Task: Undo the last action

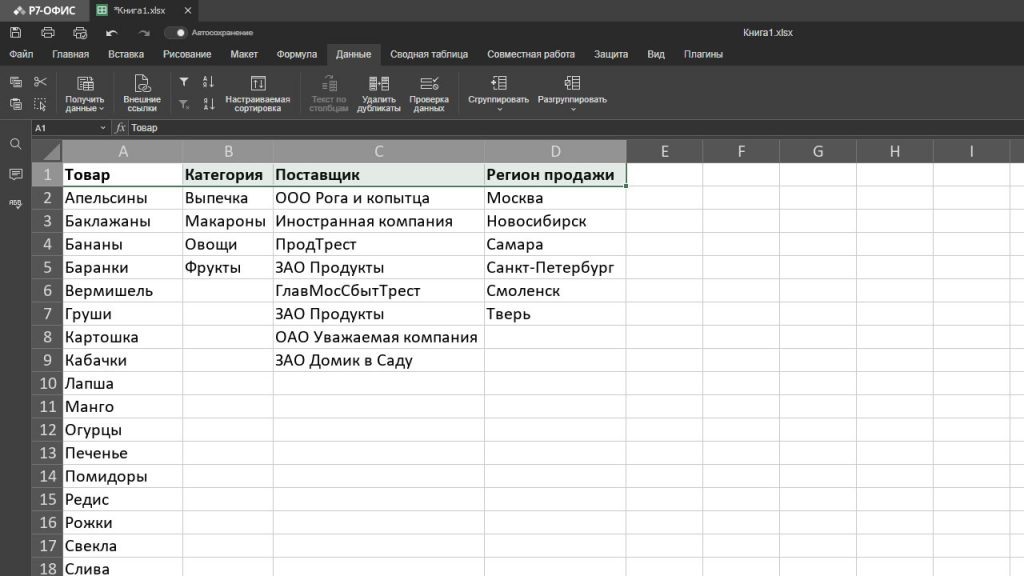Action: coord(112,33)
